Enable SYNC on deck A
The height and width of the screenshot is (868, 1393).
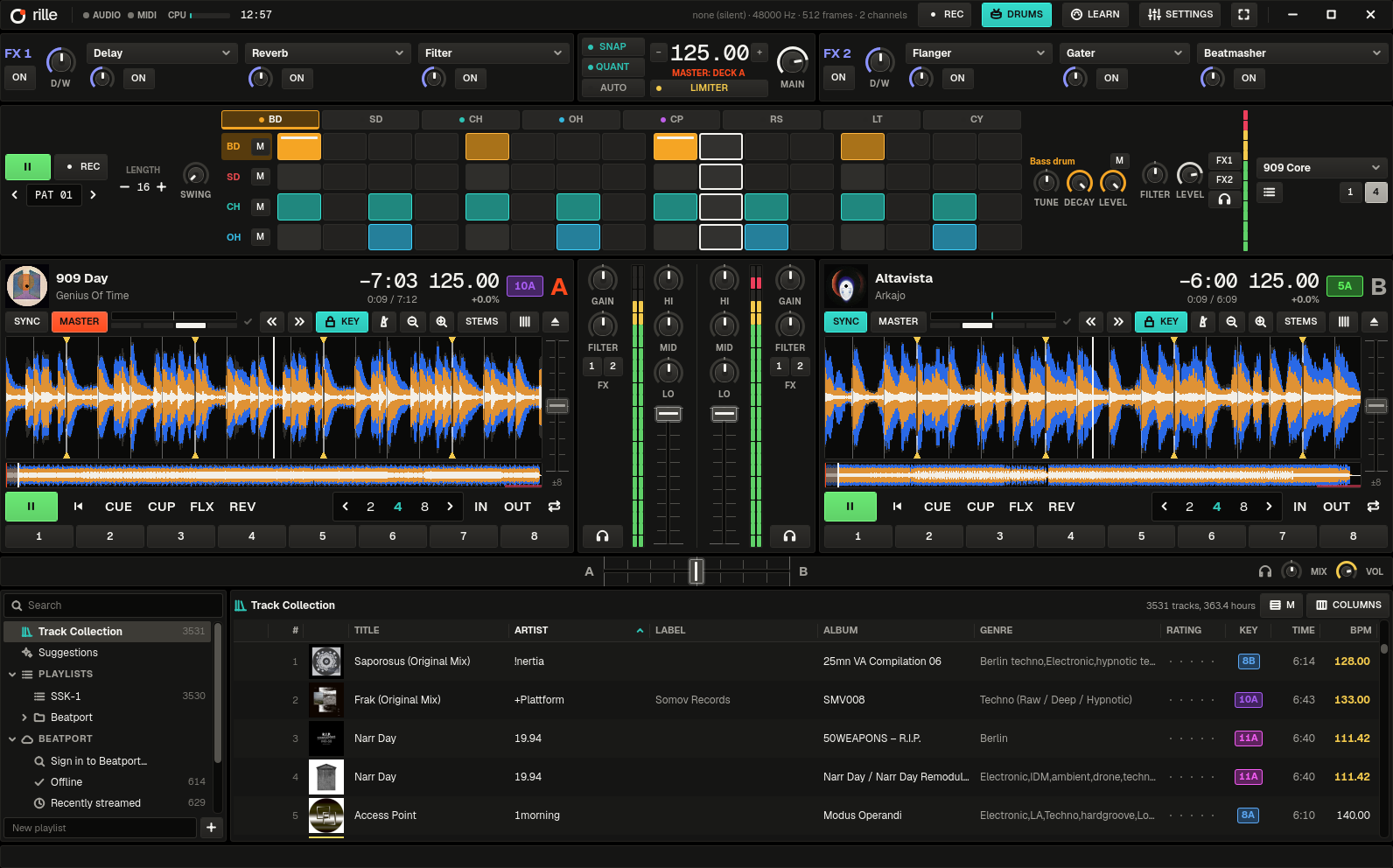tap(27, 322)
